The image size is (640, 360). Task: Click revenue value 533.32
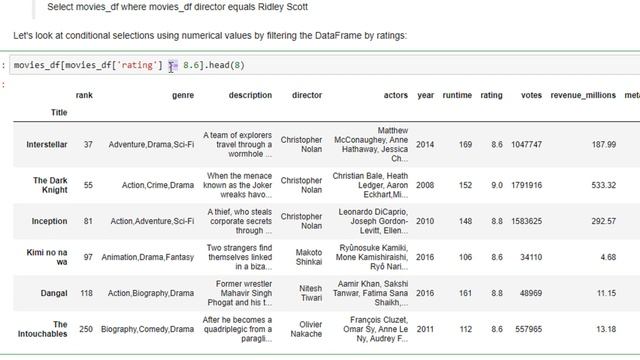604,185
